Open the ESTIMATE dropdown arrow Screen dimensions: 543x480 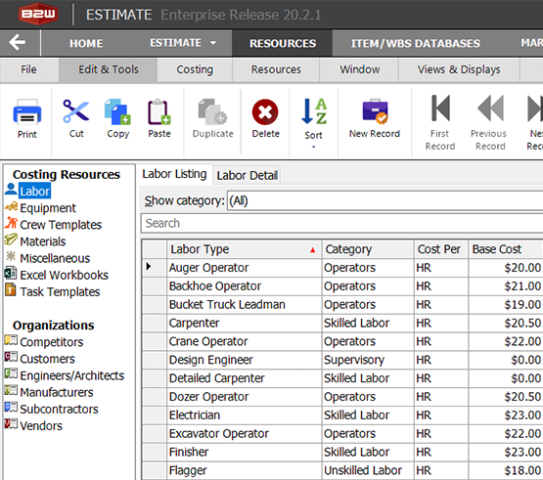click(x=213, y=43)
